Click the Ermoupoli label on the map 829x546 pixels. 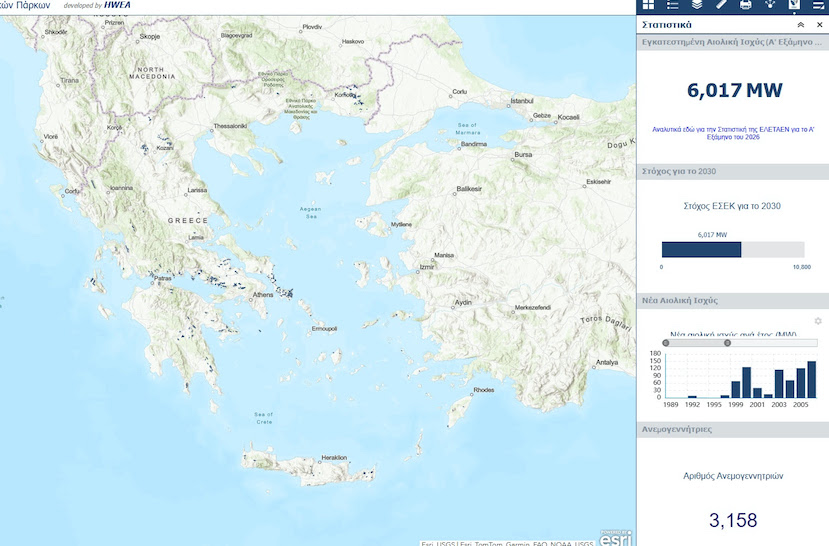(x=324, y=329)
